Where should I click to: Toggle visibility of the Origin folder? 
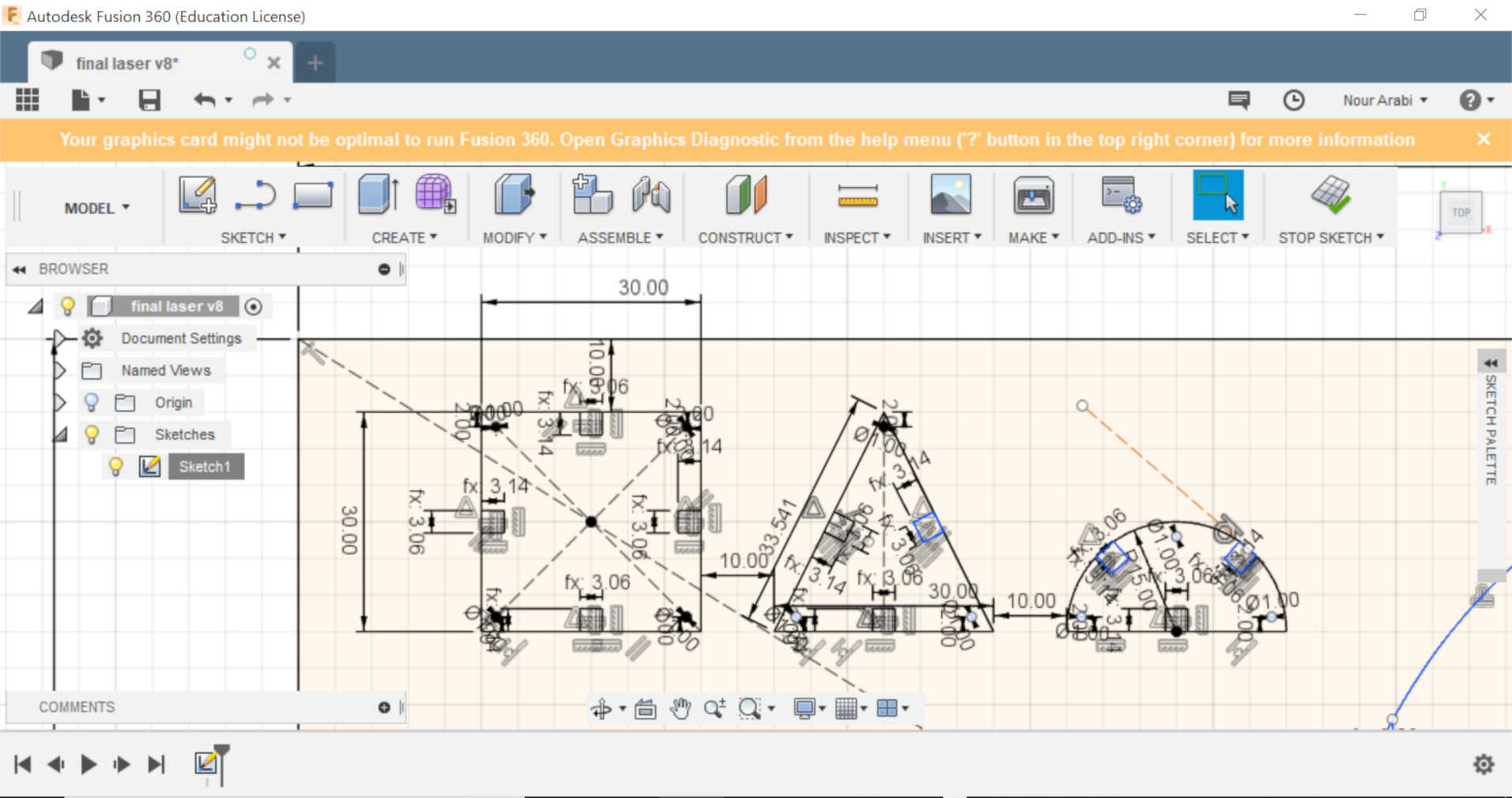[92, 402]
